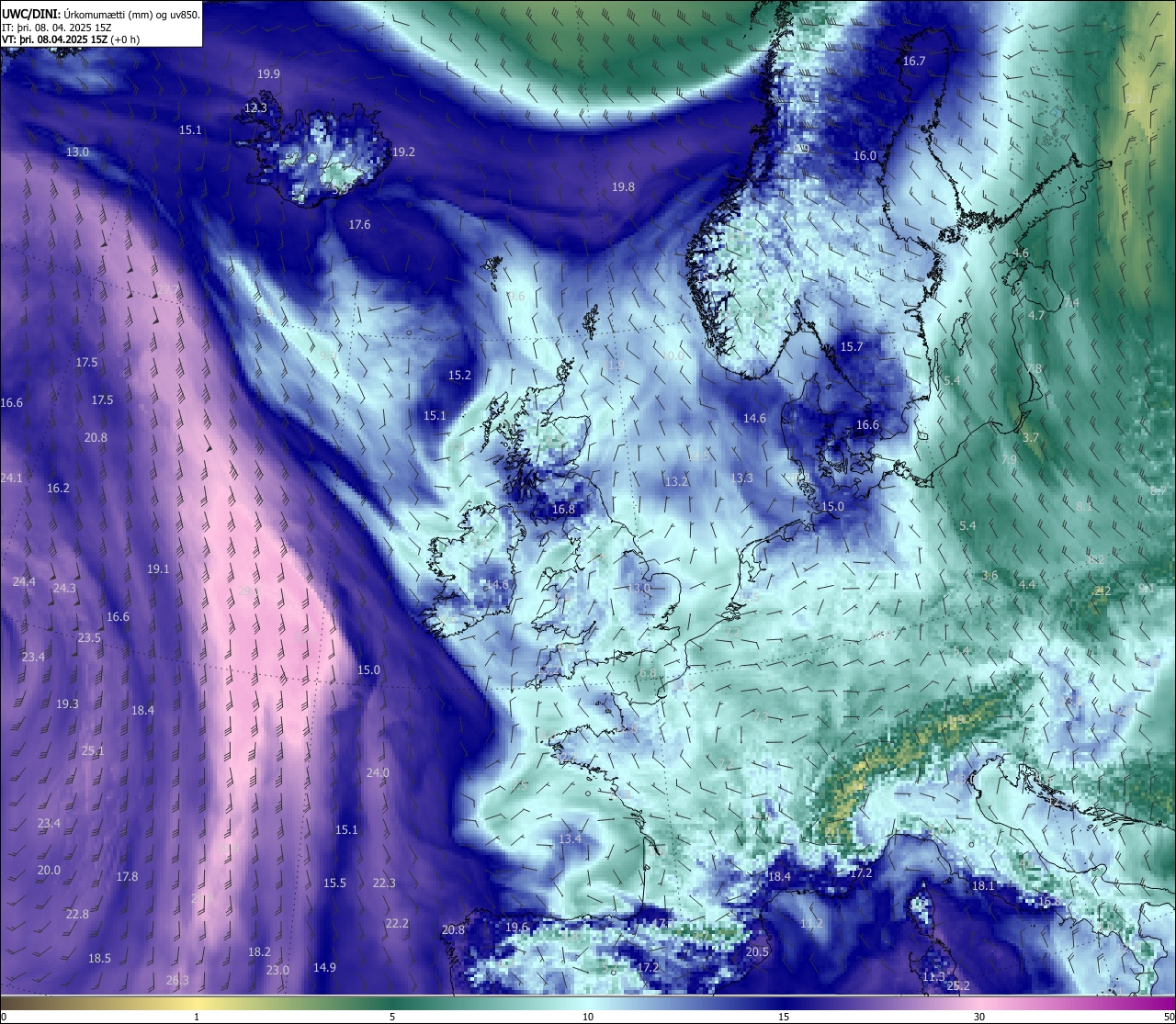Screen dimensions: 1176x1024
Task: Click the 19.8 value in the Norwegian Sea
Action: pos(623,187)
